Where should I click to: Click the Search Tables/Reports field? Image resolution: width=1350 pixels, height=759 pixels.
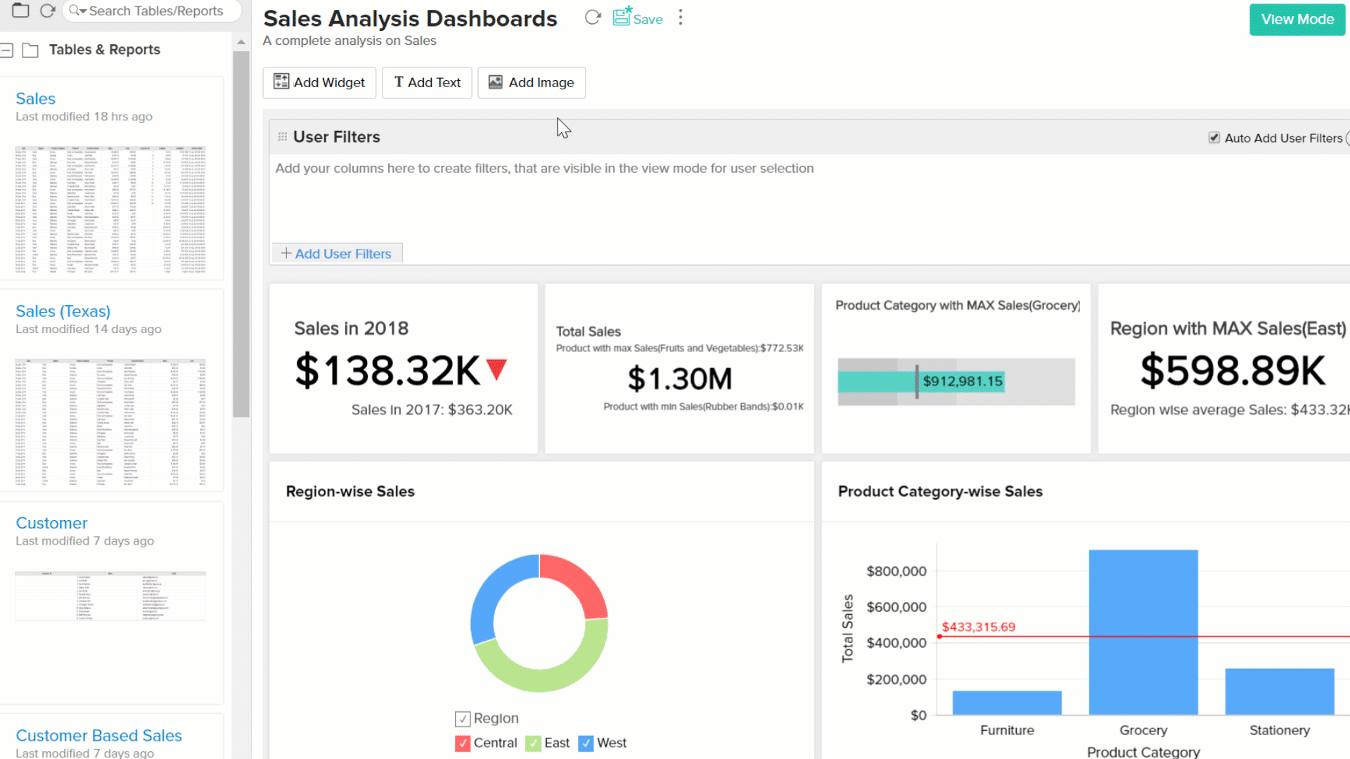tap(160, 11)
